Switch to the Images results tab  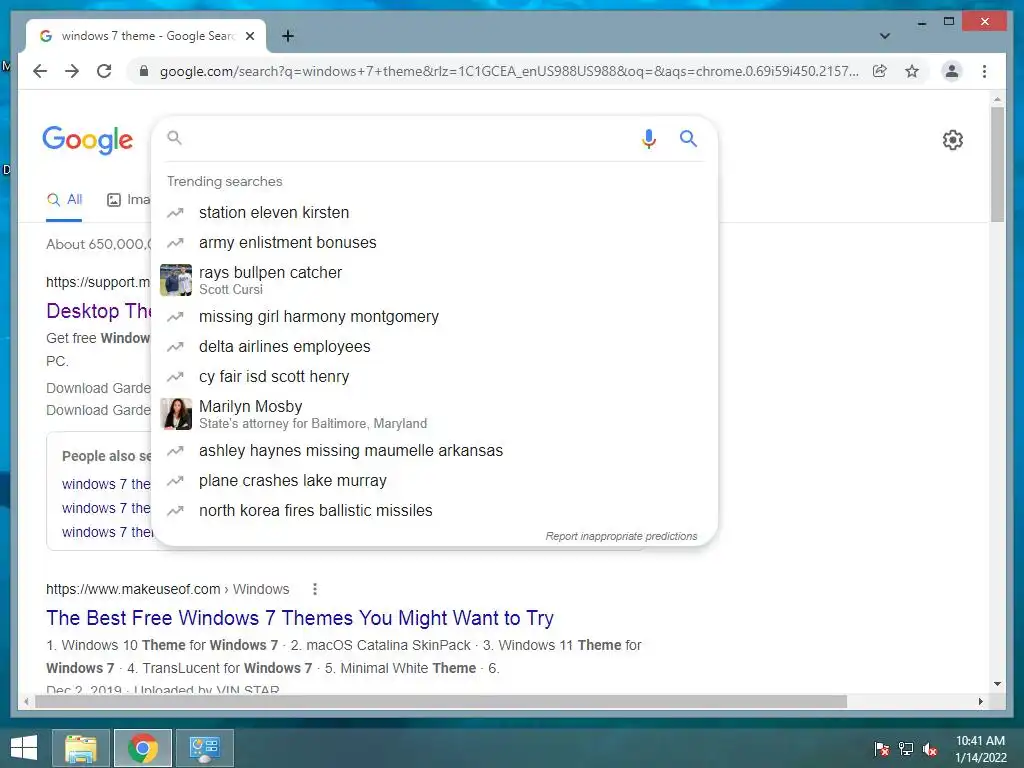pos(128,200)
